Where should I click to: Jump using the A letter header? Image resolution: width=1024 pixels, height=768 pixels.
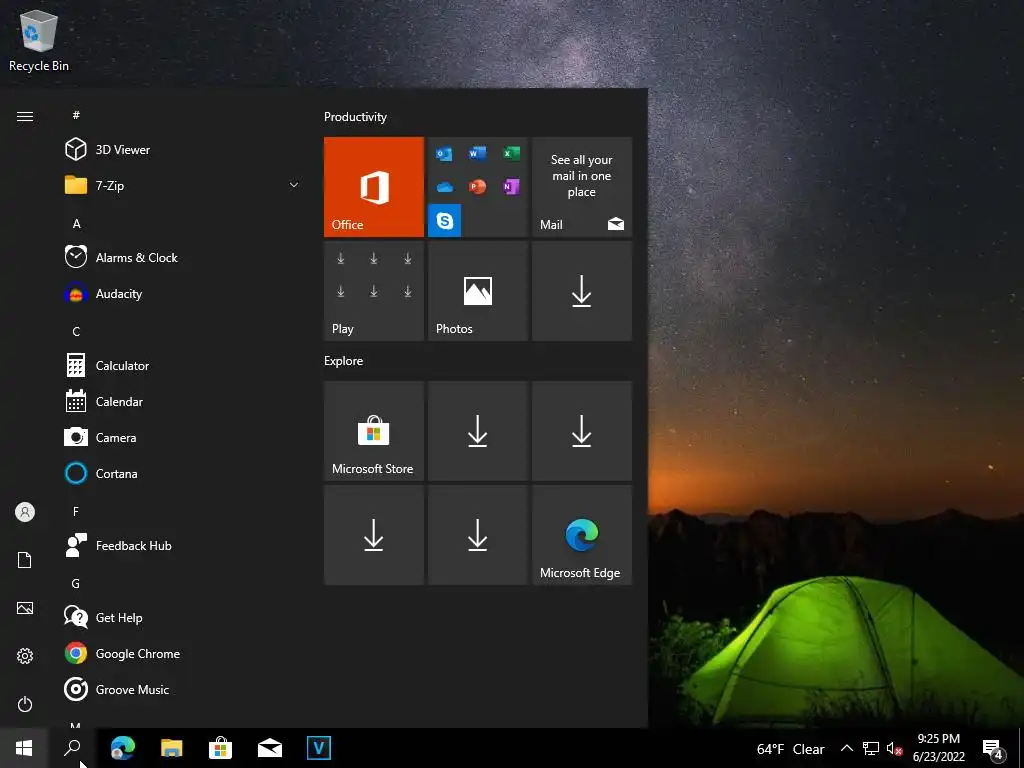[76, 223]
